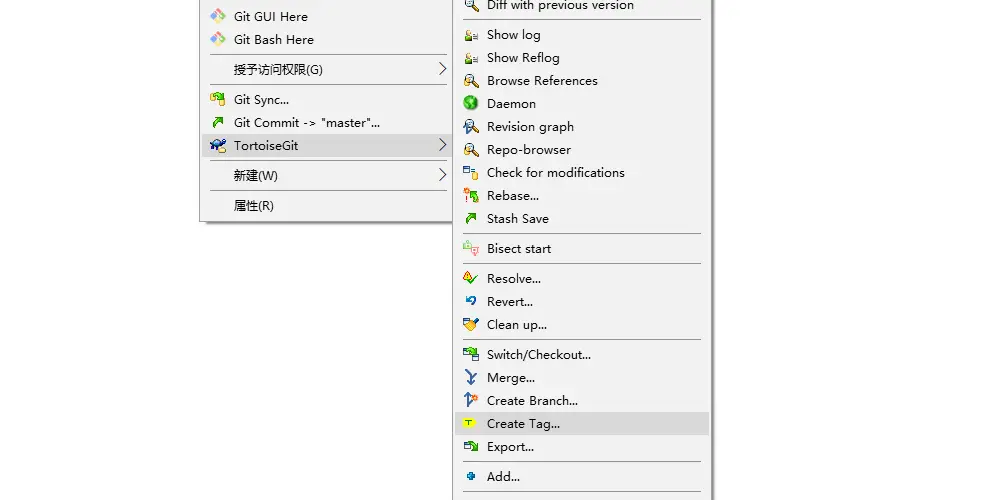Click the Git GUI Here icon
The image size is (1000, 500).
(x=218, y=16)
